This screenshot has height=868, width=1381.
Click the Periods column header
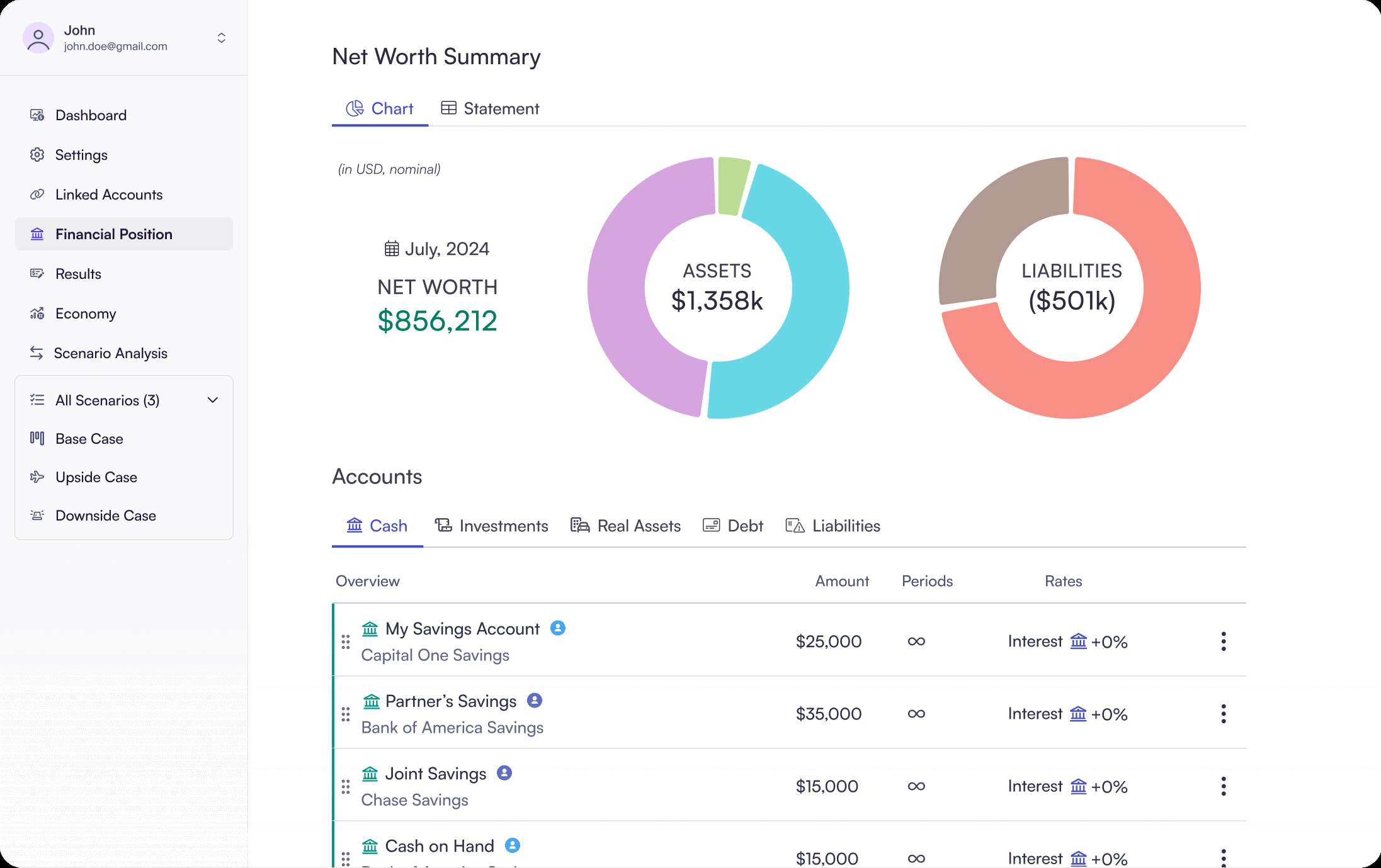(927, 581)
